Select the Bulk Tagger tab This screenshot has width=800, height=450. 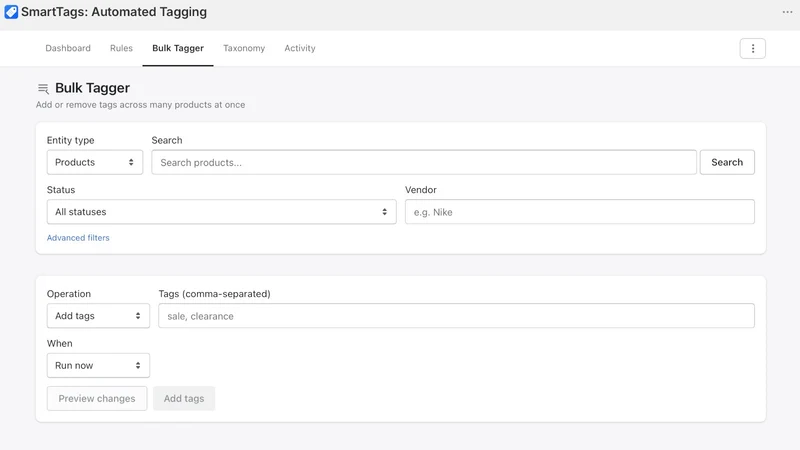(178, 48)
